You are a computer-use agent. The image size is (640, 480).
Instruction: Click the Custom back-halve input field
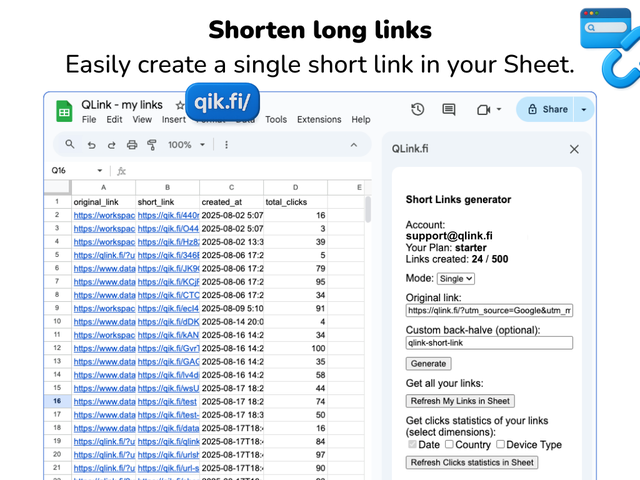point(489,343)
